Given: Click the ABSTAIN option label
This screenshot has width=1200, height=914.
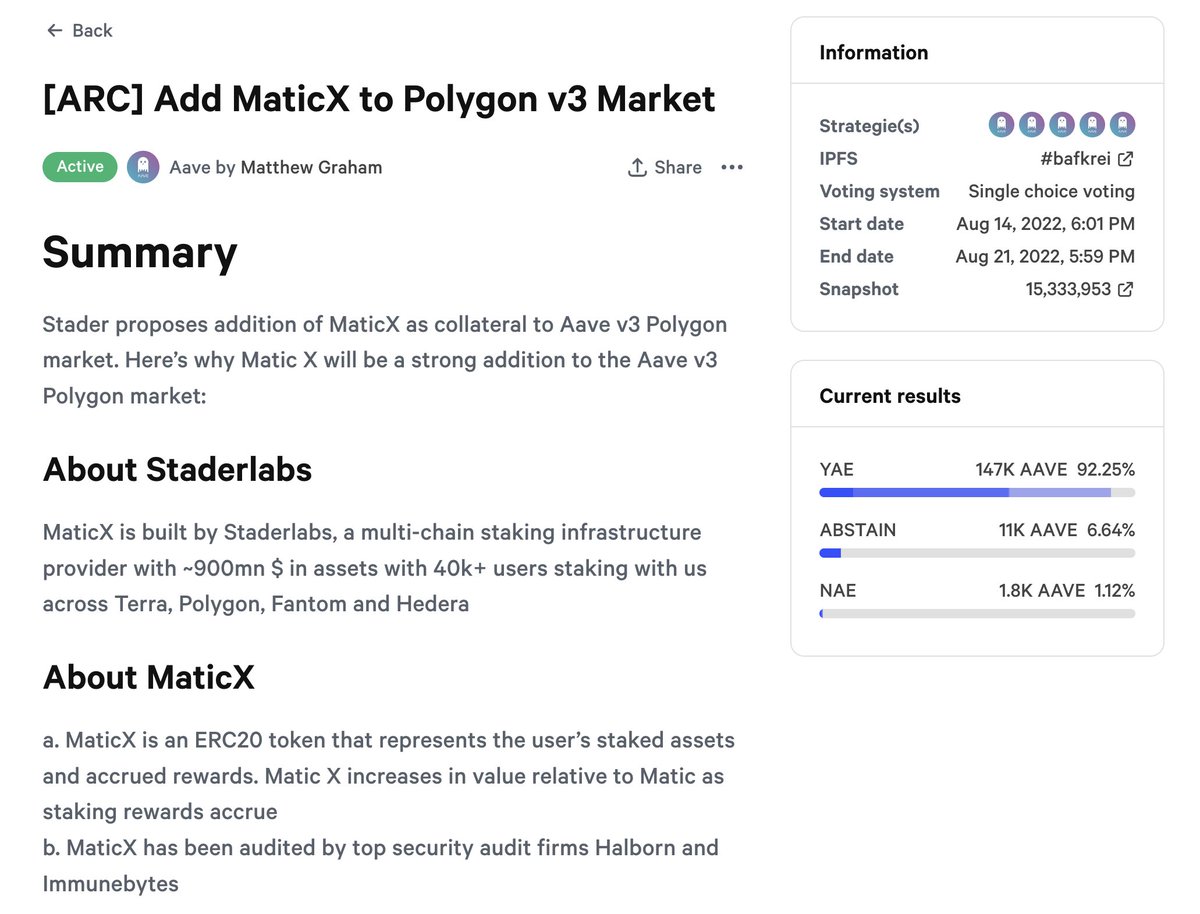Looking at the screenshot, I should coord(857,530).
